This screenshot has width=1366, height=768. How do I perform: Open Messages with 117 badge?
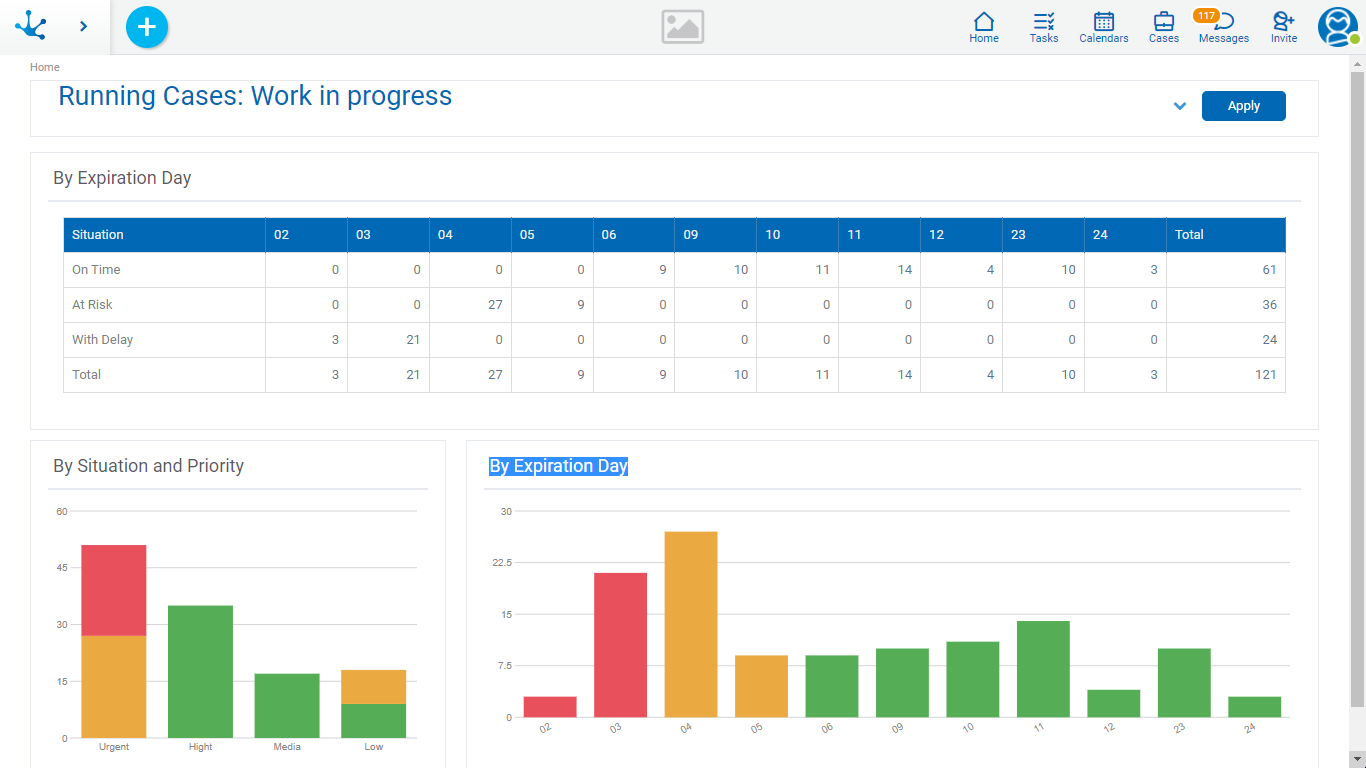point(1223,27)
